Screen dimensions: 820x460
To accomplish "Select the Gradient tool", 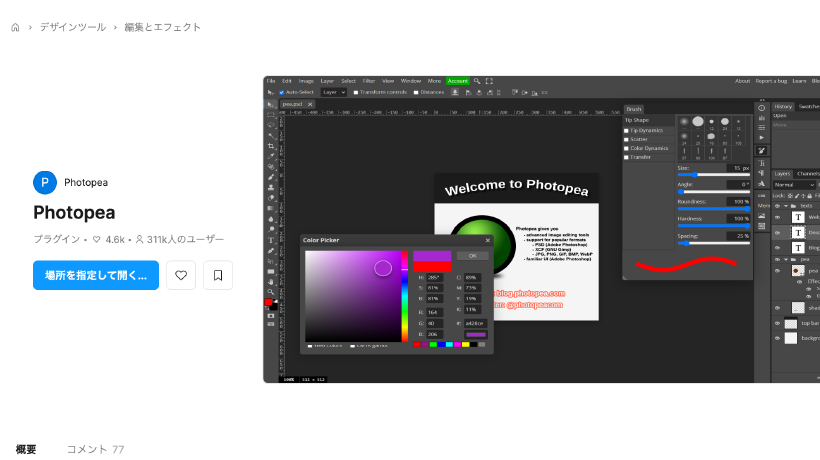I will [270, 208].
